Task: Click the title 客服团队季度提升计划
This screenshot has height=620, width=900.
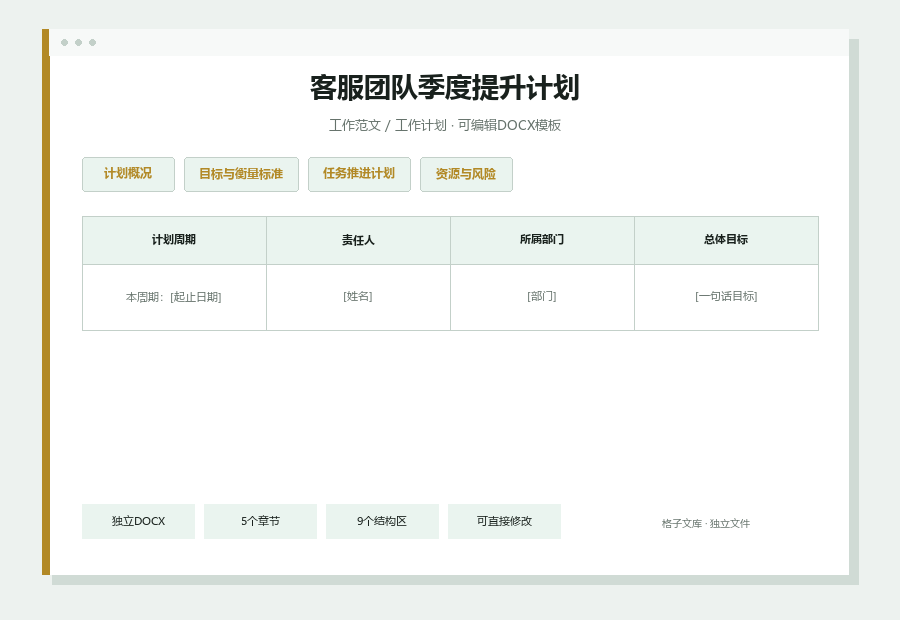Action: point(445,88)
